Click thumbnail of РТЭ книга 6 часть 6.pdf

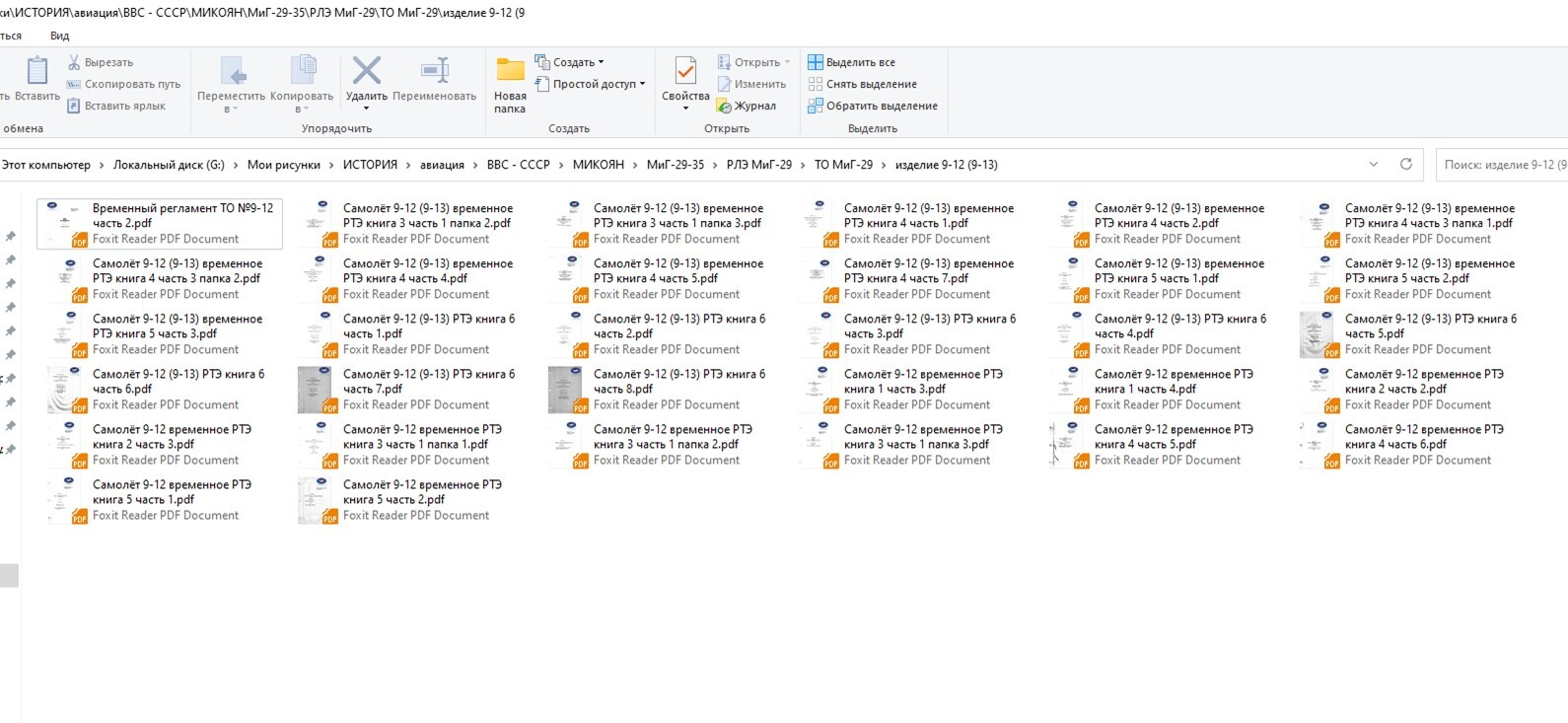(65, 390)
